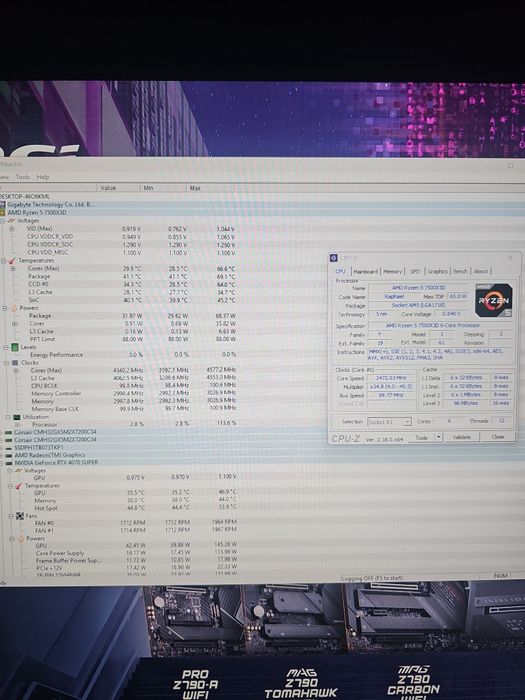Click the CPU Temperatures thermometer icon
Image resolution: width=525 pixels, height=700 pixels.
coord(12,261)
